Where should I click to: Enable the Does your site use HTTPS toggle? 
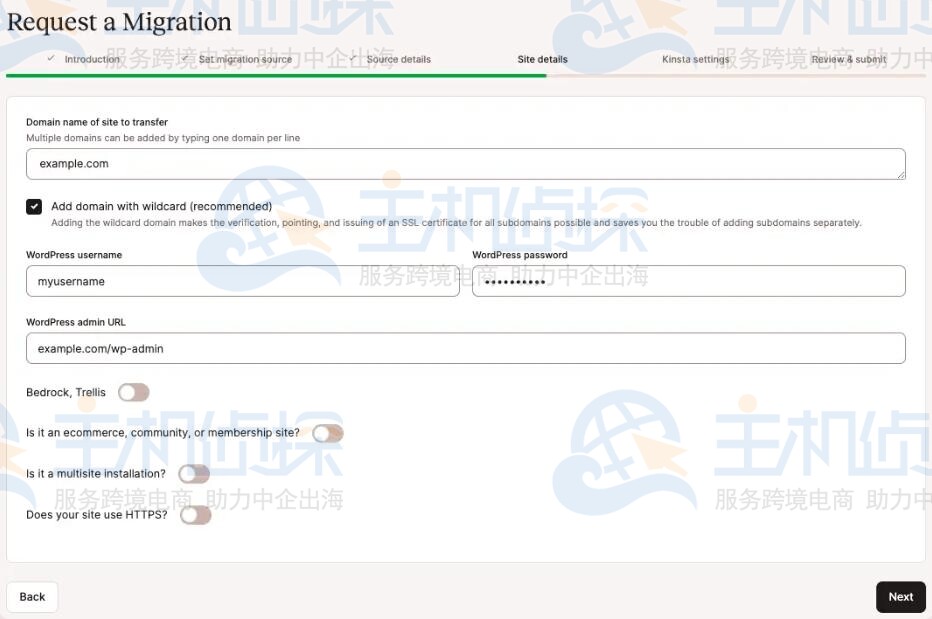[x=195, y=514]
